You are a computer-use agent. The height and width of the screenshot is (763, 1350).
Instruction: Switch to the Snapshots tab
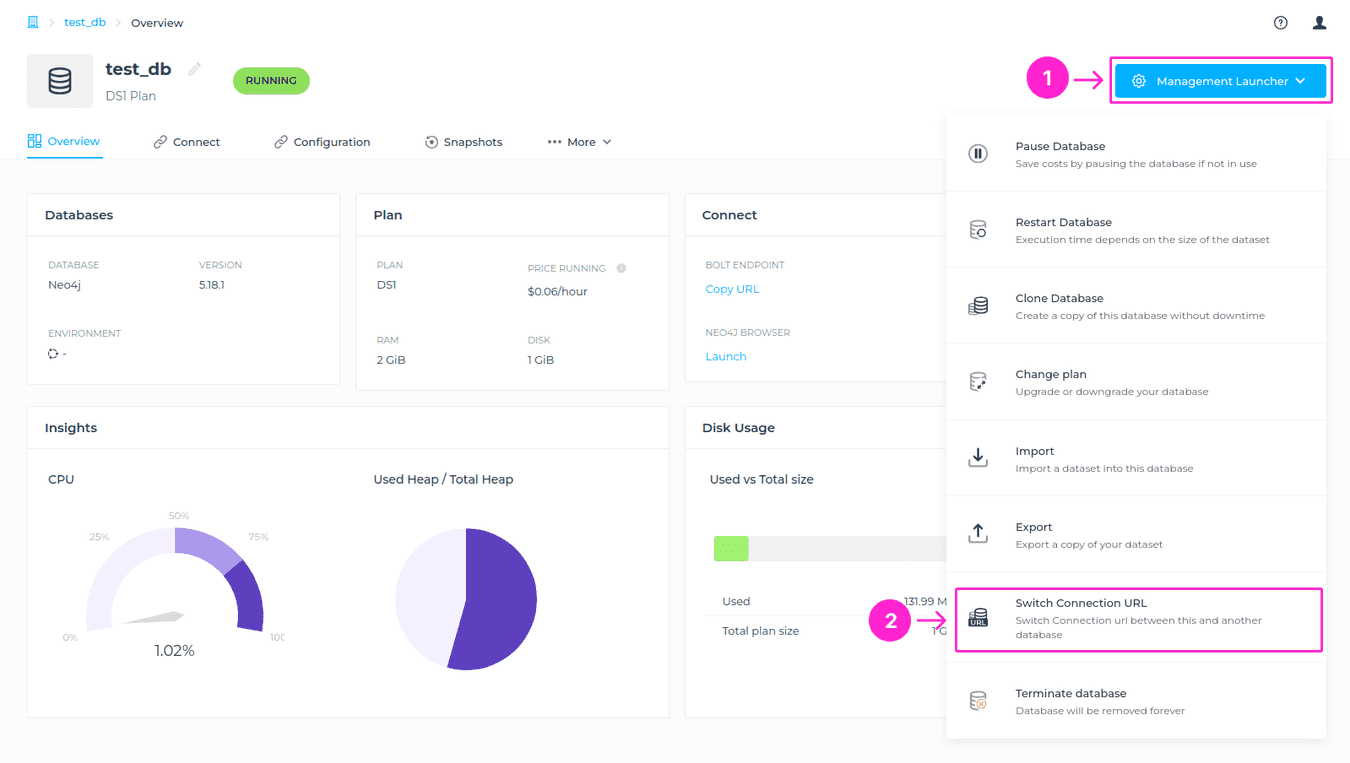point(464,141)
